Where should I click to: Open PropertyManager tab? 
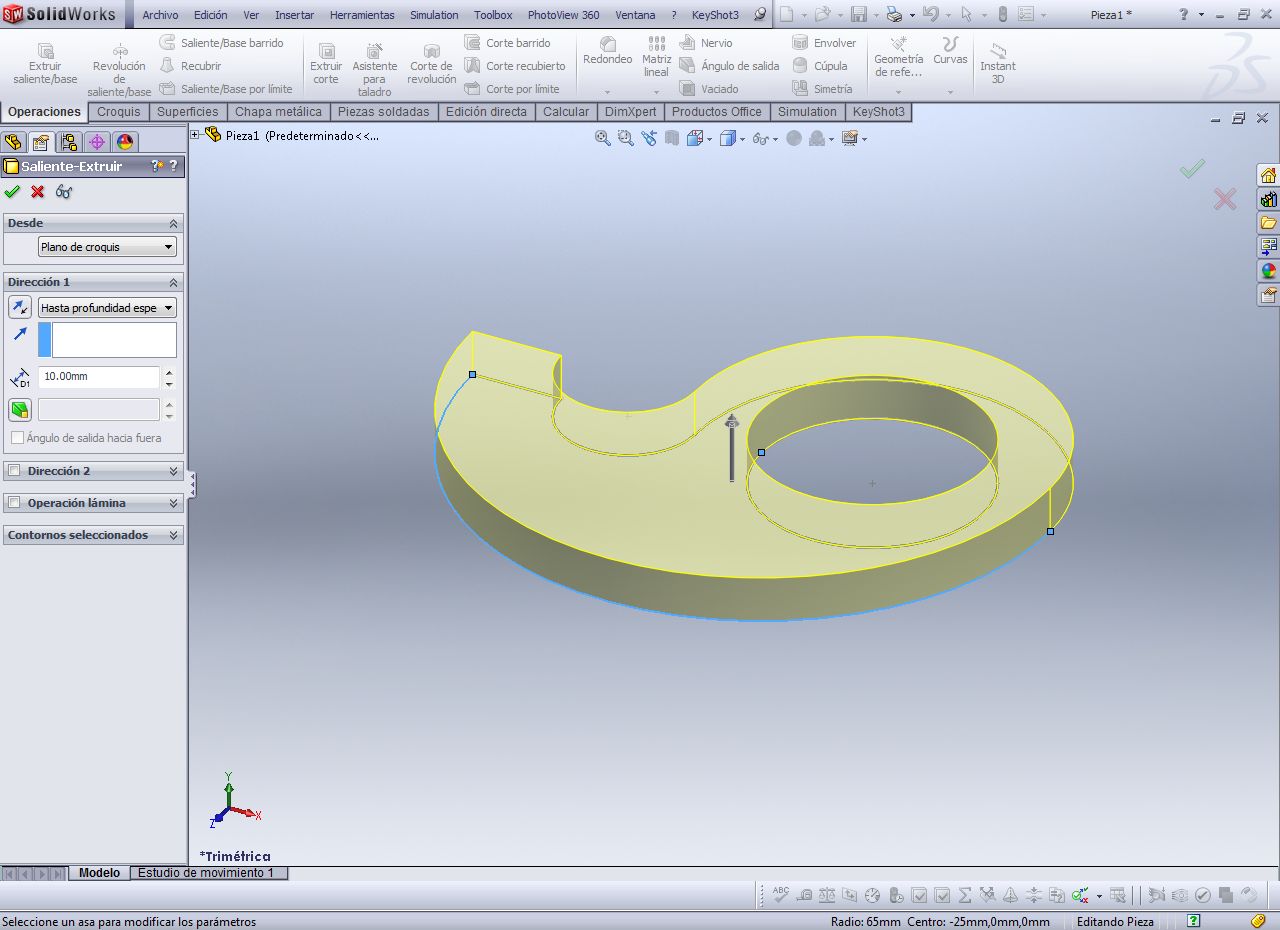(41, 142)
